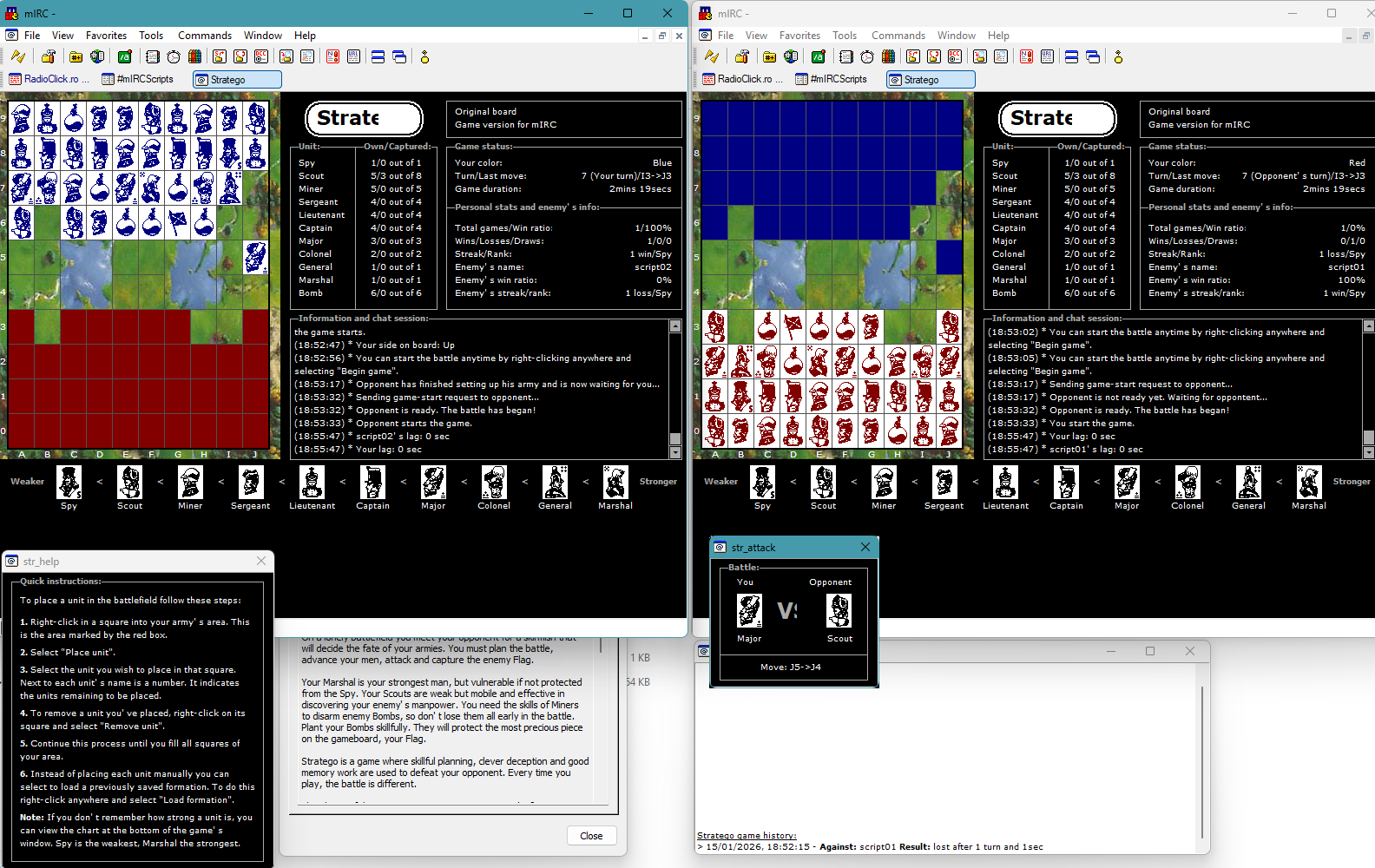Open Received Files icon in right mIRC toolbar

point(980,56)
